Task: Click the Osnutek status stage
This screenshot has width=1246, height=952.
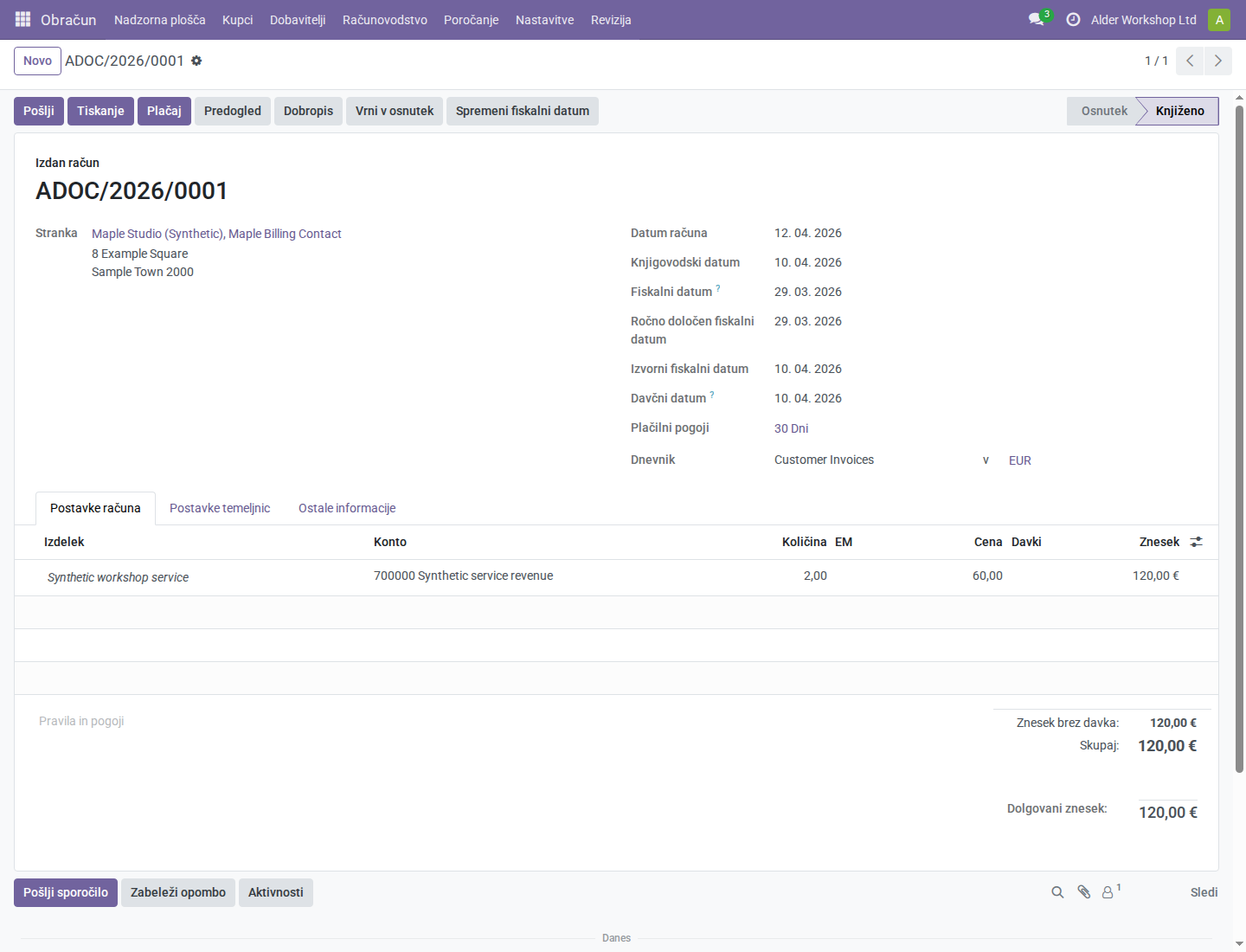Action: (1104, 111)
